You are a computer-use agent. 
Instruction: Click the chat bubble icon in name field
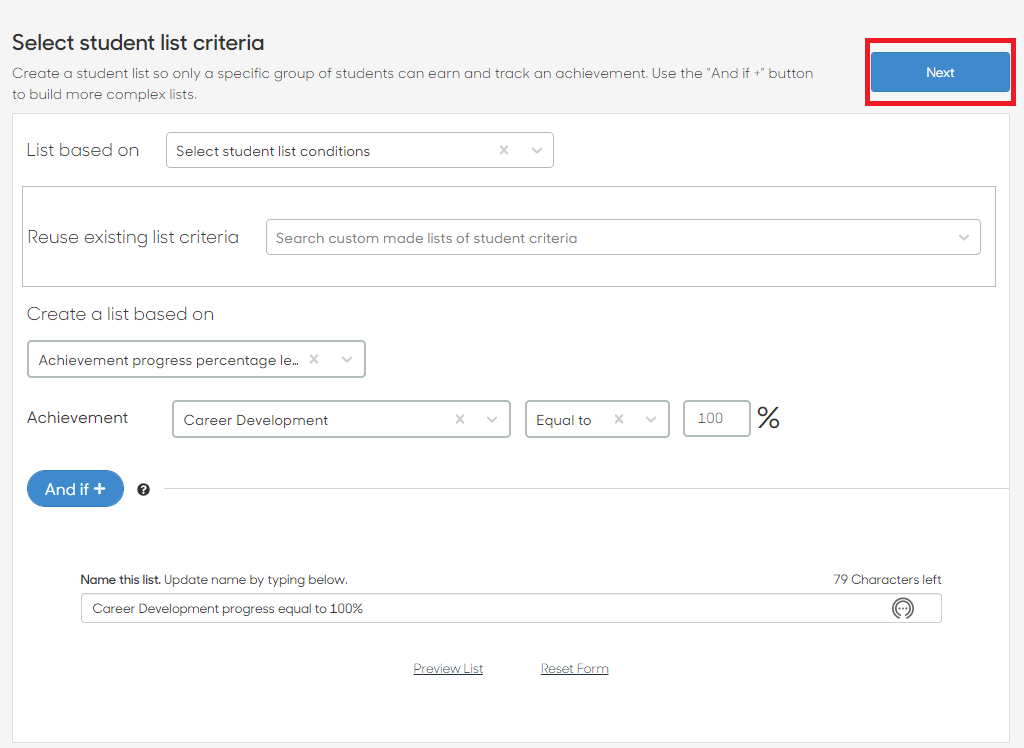pyautogui.click(x=903, y=608)
